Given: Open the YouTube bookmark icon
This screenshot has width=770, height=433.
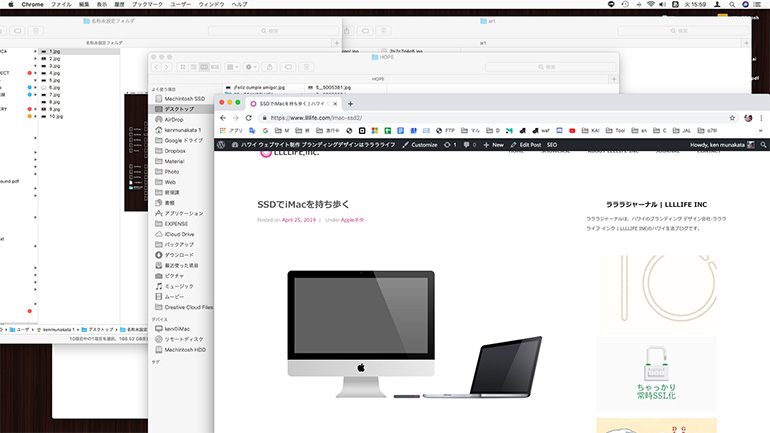Looking at the screenshot, I should (x=571, y=130).
